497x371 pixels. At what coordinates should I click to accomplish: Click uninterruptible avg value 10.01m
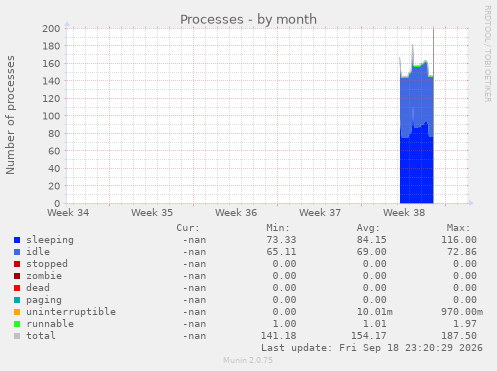click(x=375, y=312)
